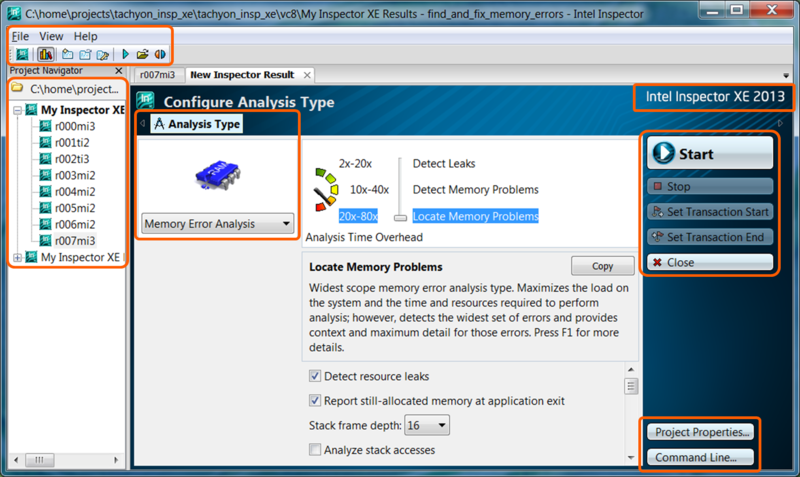Viewport: 800px width, 477px height.
Task: Select the r003mi2 result in navigator
Action: (75, 175)
